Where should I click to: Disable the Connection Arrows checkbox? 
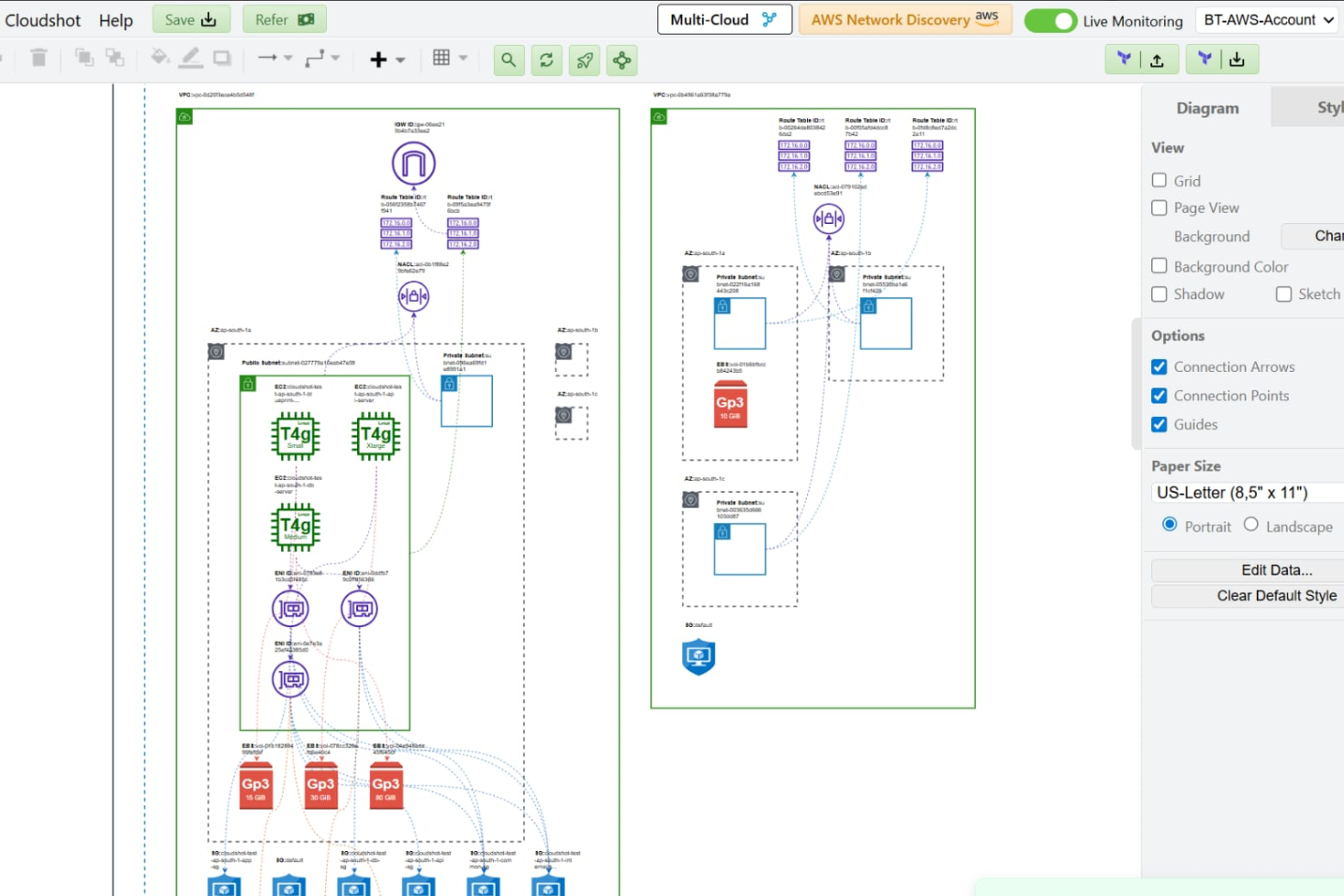click(x=1159, y=366)
